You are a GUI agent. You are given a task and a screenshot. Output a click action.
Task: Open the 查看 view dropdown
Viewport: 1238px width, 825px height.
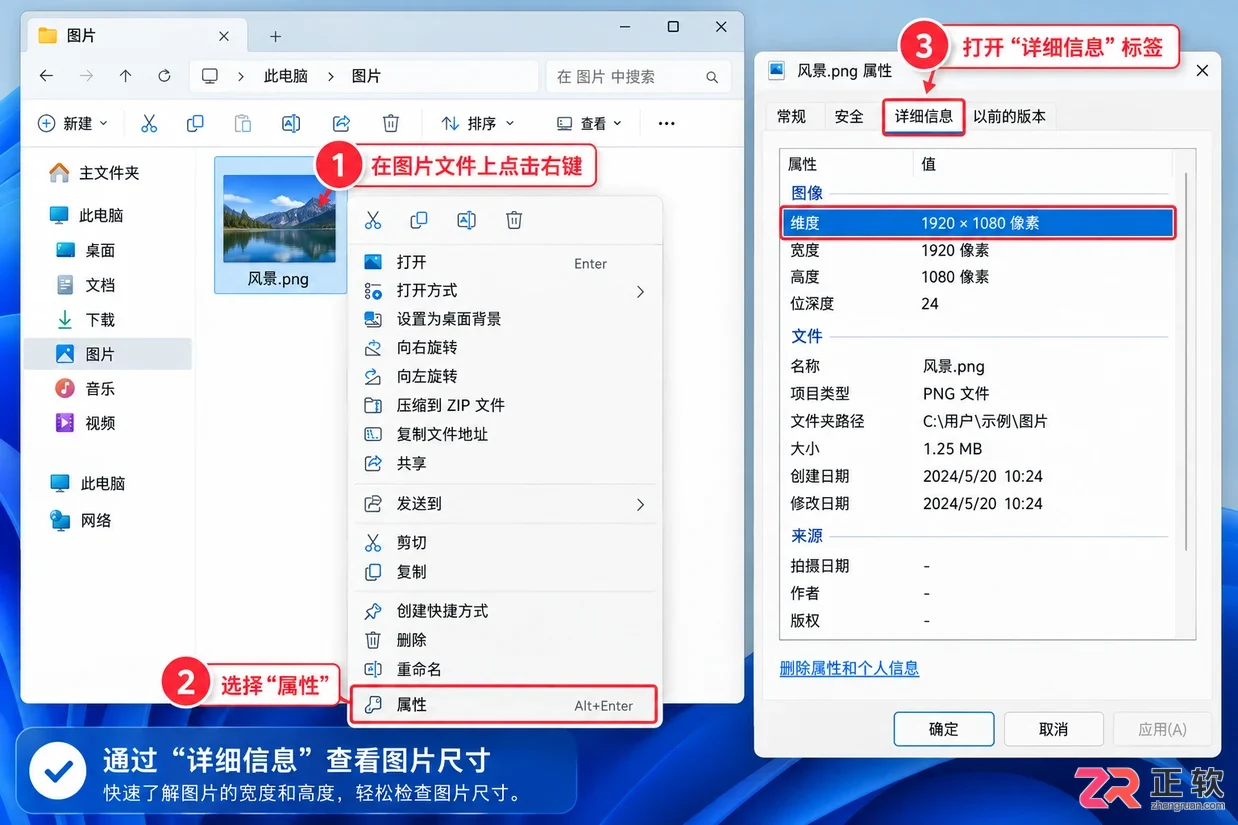pyautogui.click(x=589, y=123)
